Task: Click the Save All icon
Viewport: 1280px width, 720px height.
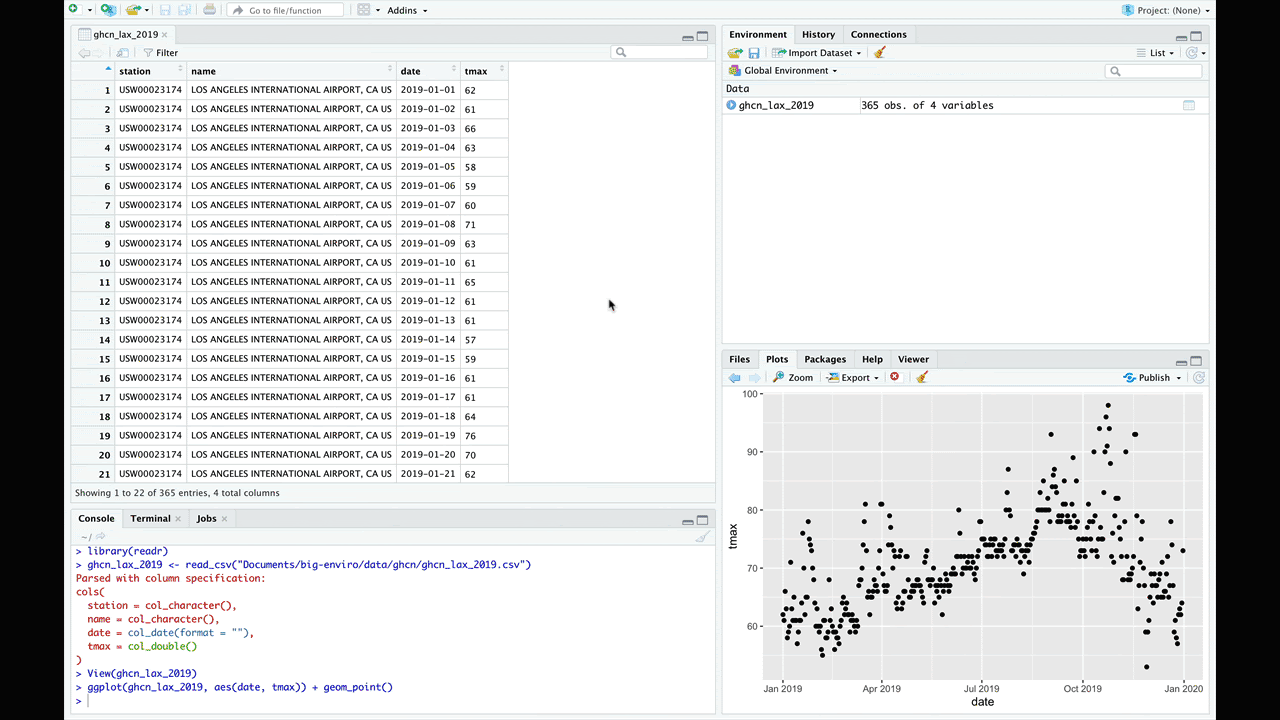Action: [185, 10]
